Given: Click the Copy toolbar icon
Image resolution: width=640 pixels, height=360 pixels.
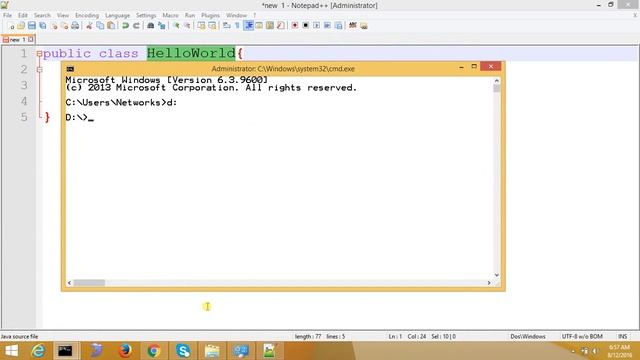Looking at the screenshot, I should tap(100, 26).
